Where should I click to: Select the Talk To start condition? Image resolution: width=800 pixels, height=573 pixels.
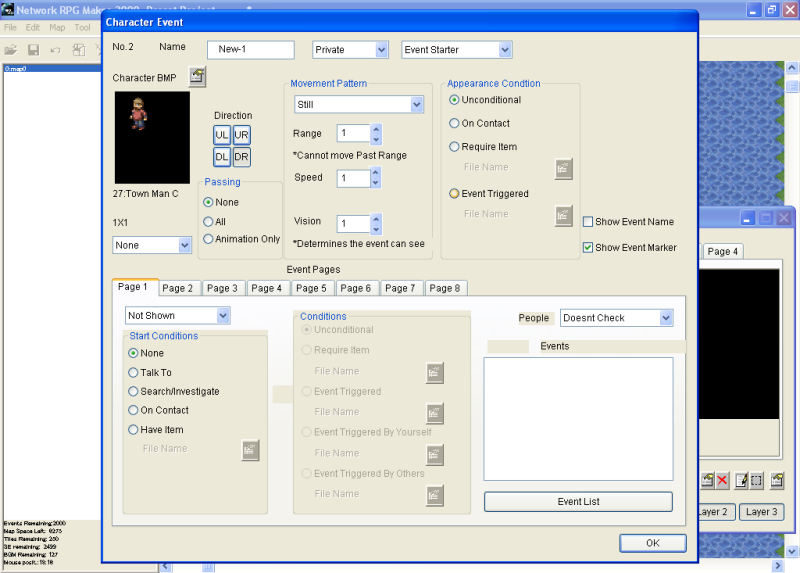(x=134, y=373)
